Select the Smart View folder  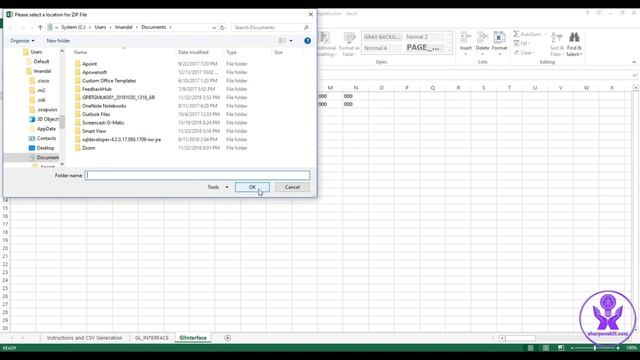tap(94, 131)
